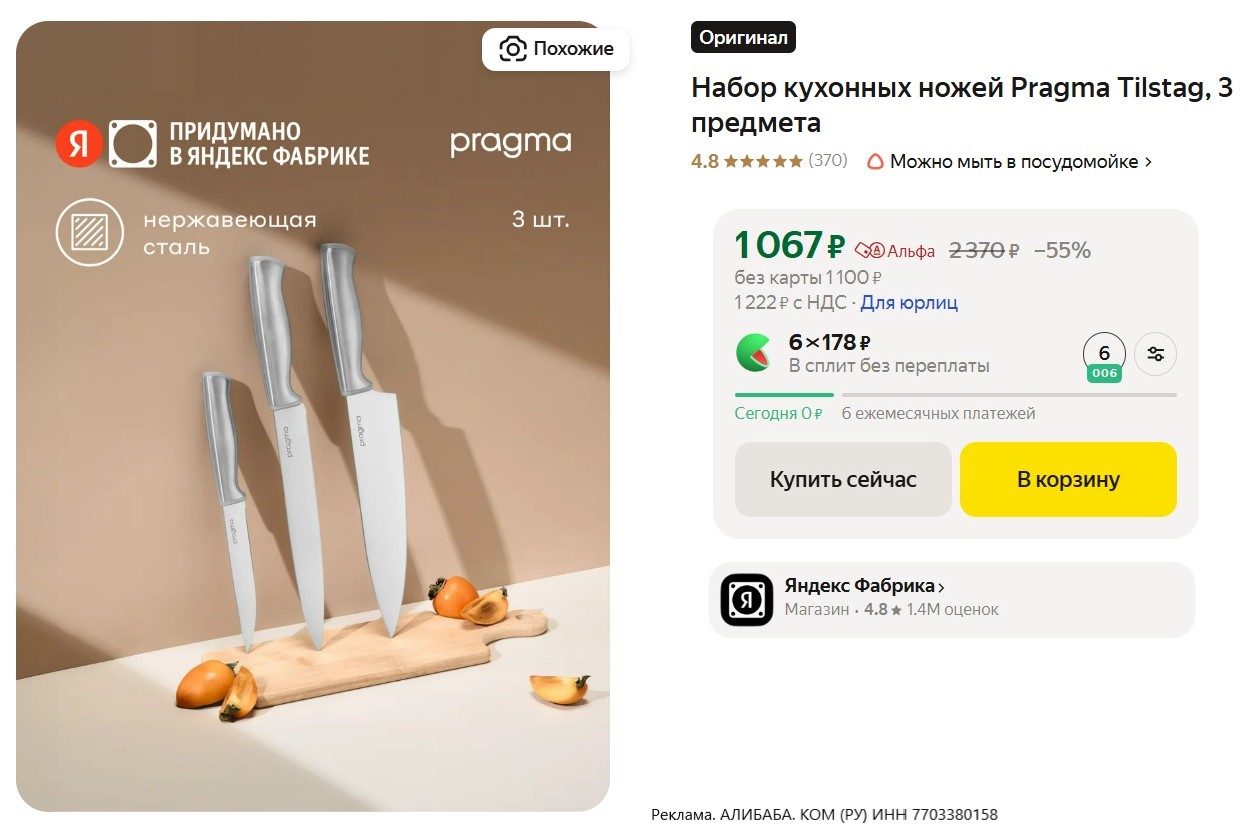1253x835 pixels.
Task: Click the stainless steel round icon
Action: pos(89,233)
